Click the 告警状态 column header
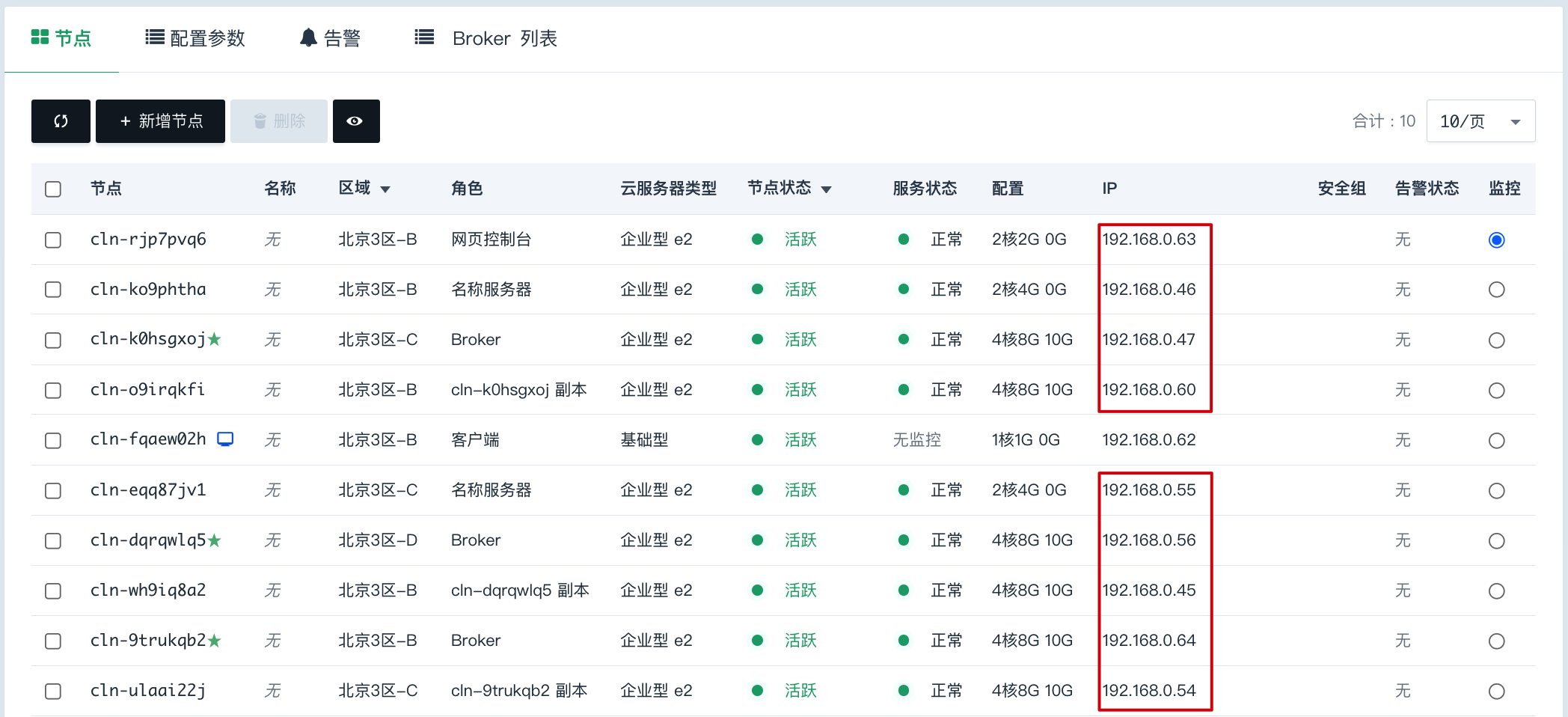The height and width of the screenshot is (717, 1568). pyautogui.click(x=1427, y=189)
